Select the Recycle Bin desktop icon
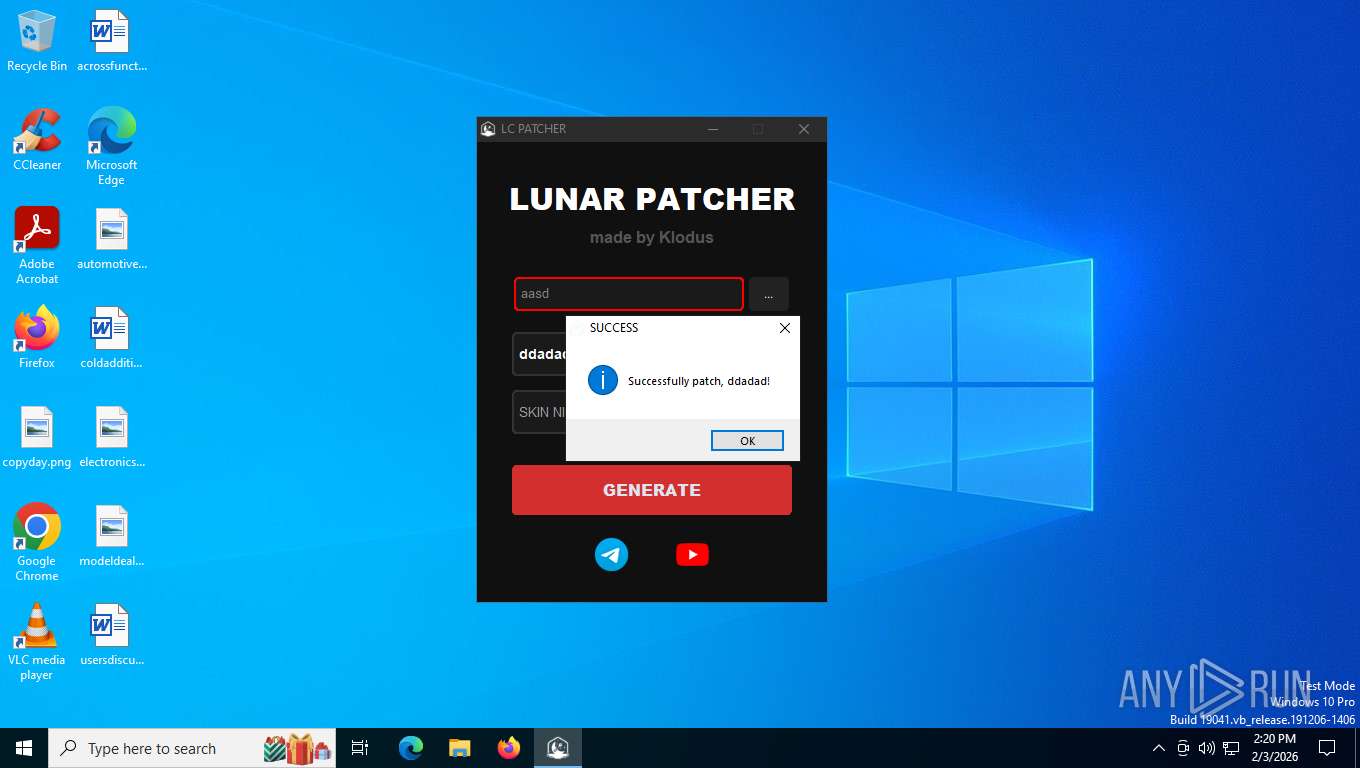 click(x=37, y=42)
